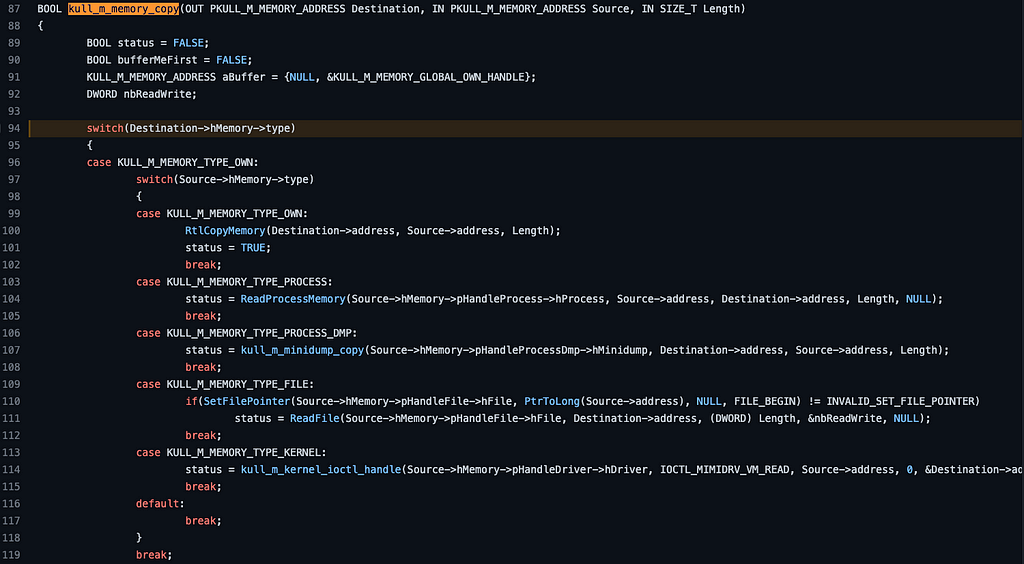This screenshot has width=1024, height=564.
Task: Select line number 87 in the gutter
Action: [14, 9]
